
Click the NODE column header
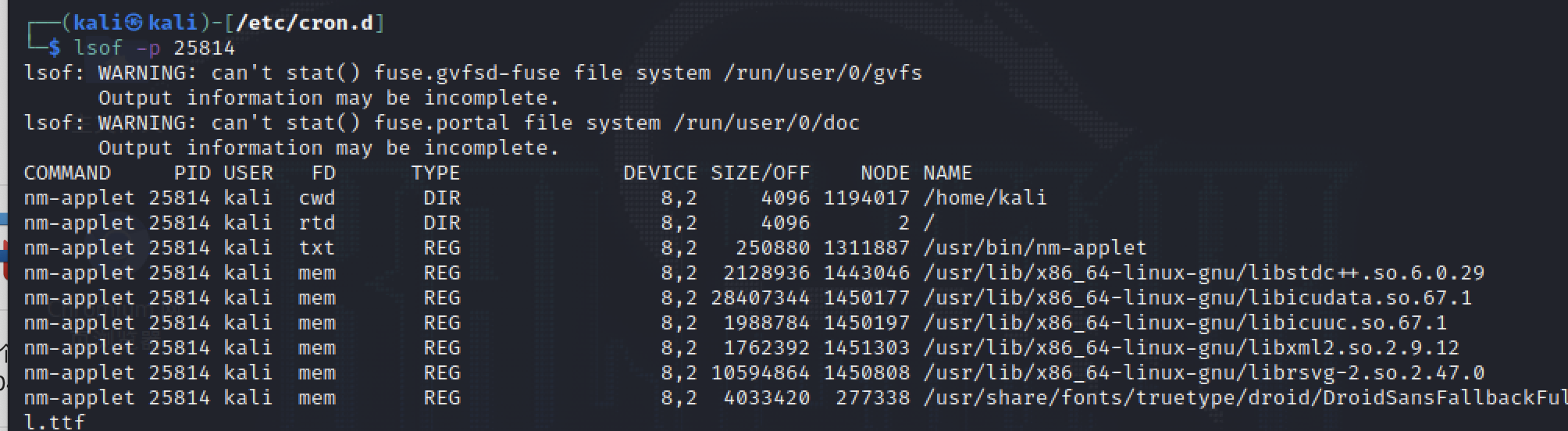(x=885, y=173)
